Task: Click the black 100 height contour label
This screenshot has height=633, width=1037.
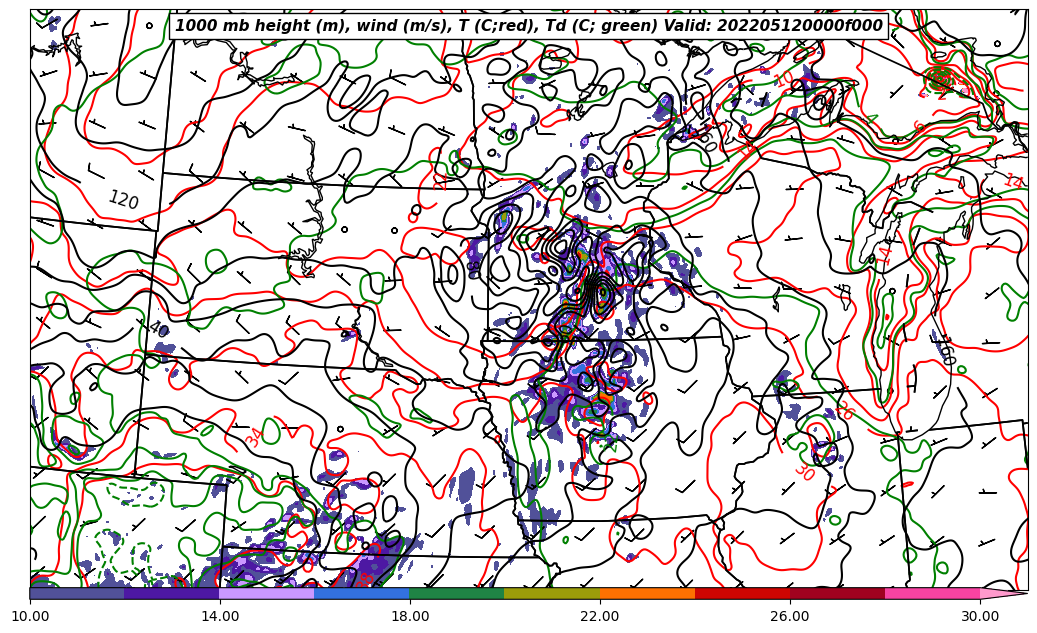Action: [x=944, y=350]
